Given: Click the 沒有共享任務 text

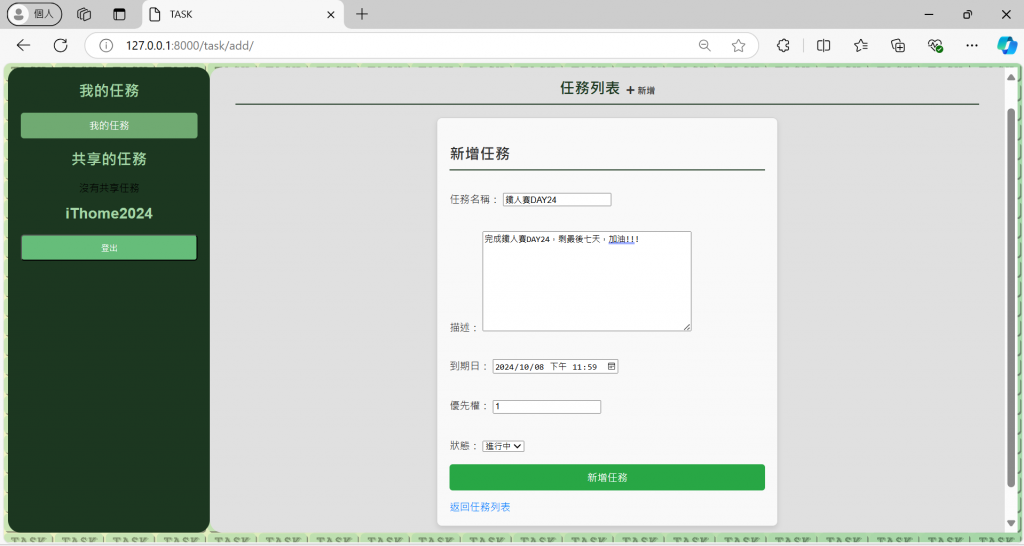Looking at the screenshot, I should [109, 188].
